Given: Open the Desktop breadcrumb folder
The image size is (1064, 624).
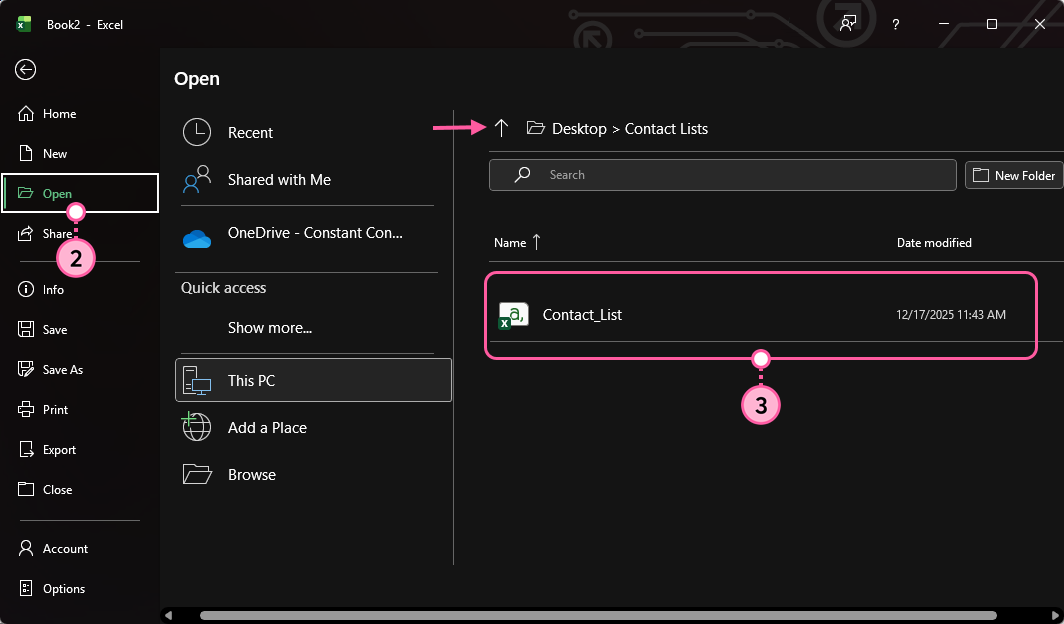Looking at the screenshot, I should click(580, 128).
